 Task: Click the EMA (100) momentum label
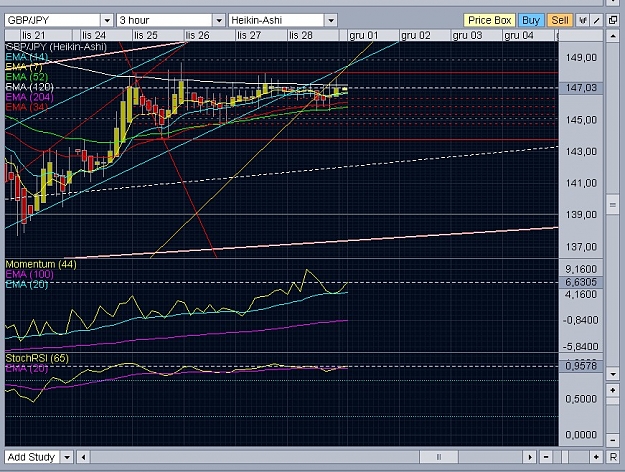pyautogui.click(x=29, y=274)
